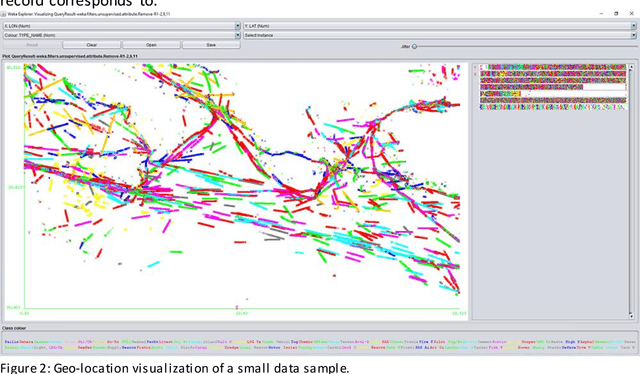
Task: Click the attribute panel scroll-up arrow
Action: [x=631, y=67]
